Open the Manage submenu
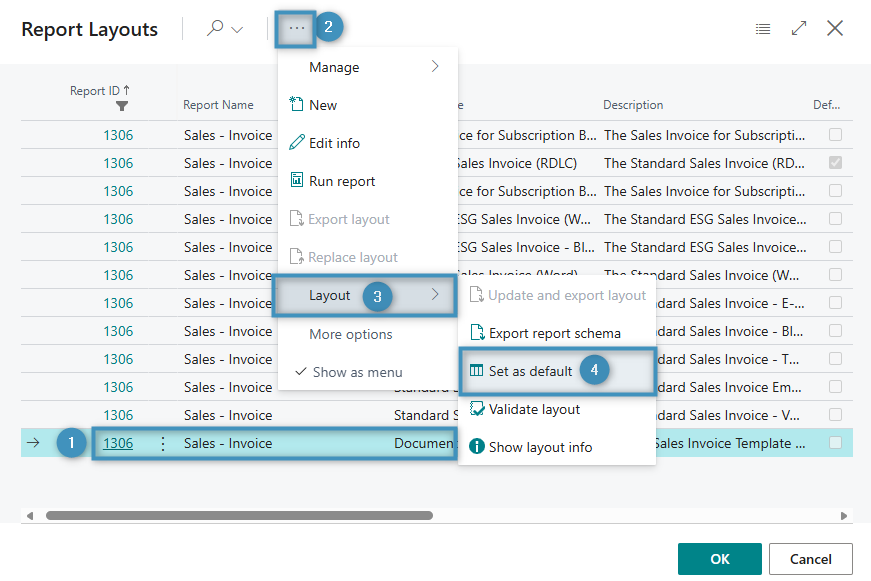Image resolution: width=871 pixels, height=581 pixels. pyautogui.click(x=367, y=67)
